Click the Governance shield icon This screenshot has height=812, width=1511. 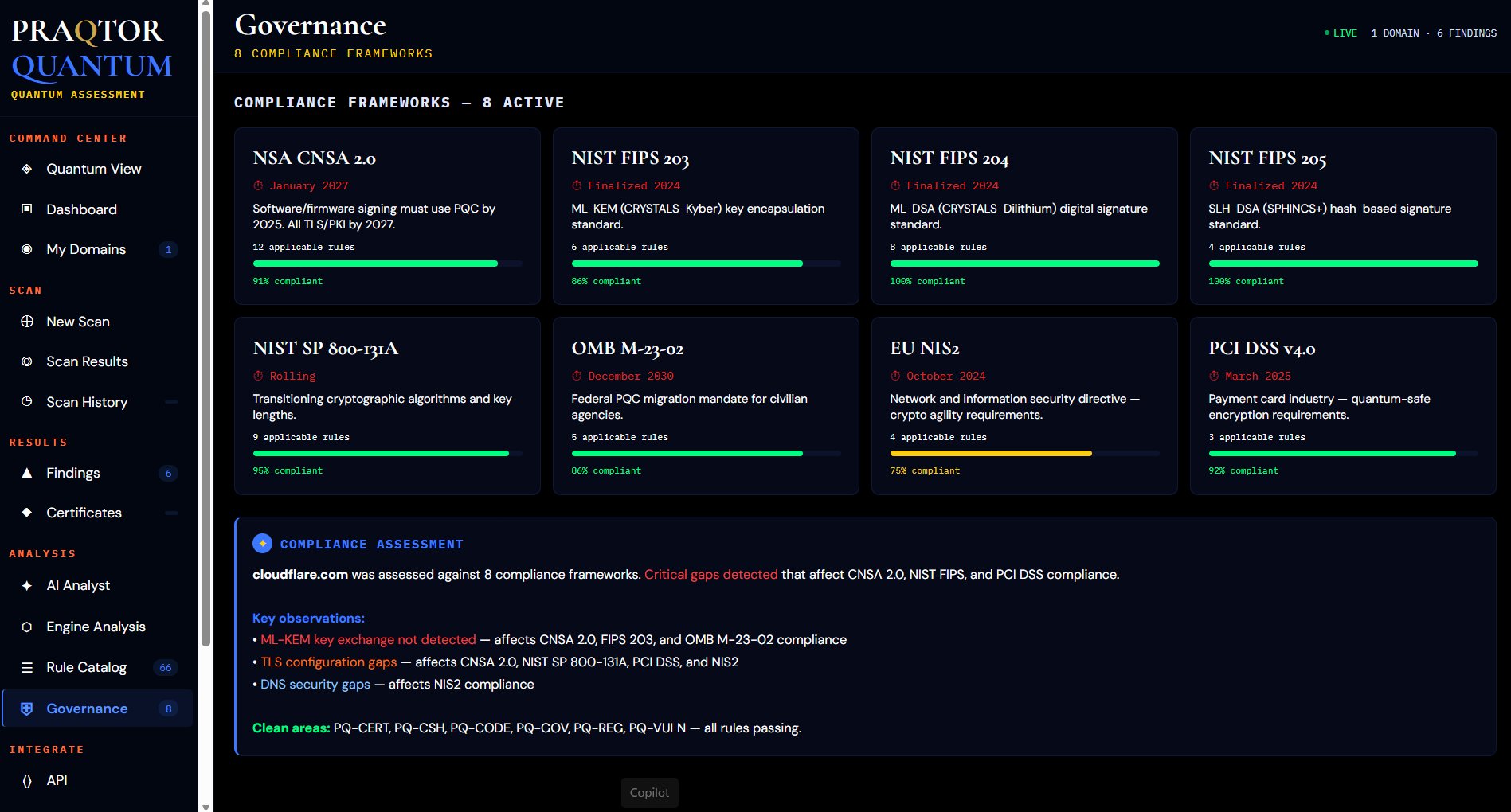click(x=26, y=709)
